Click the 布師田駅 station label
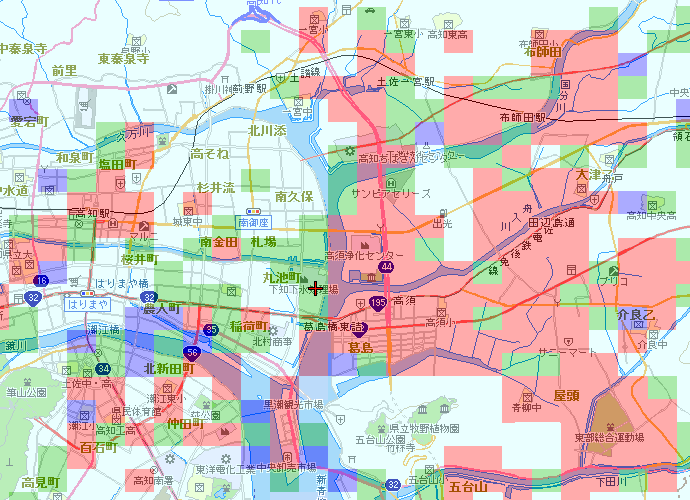 click(526, 117)
